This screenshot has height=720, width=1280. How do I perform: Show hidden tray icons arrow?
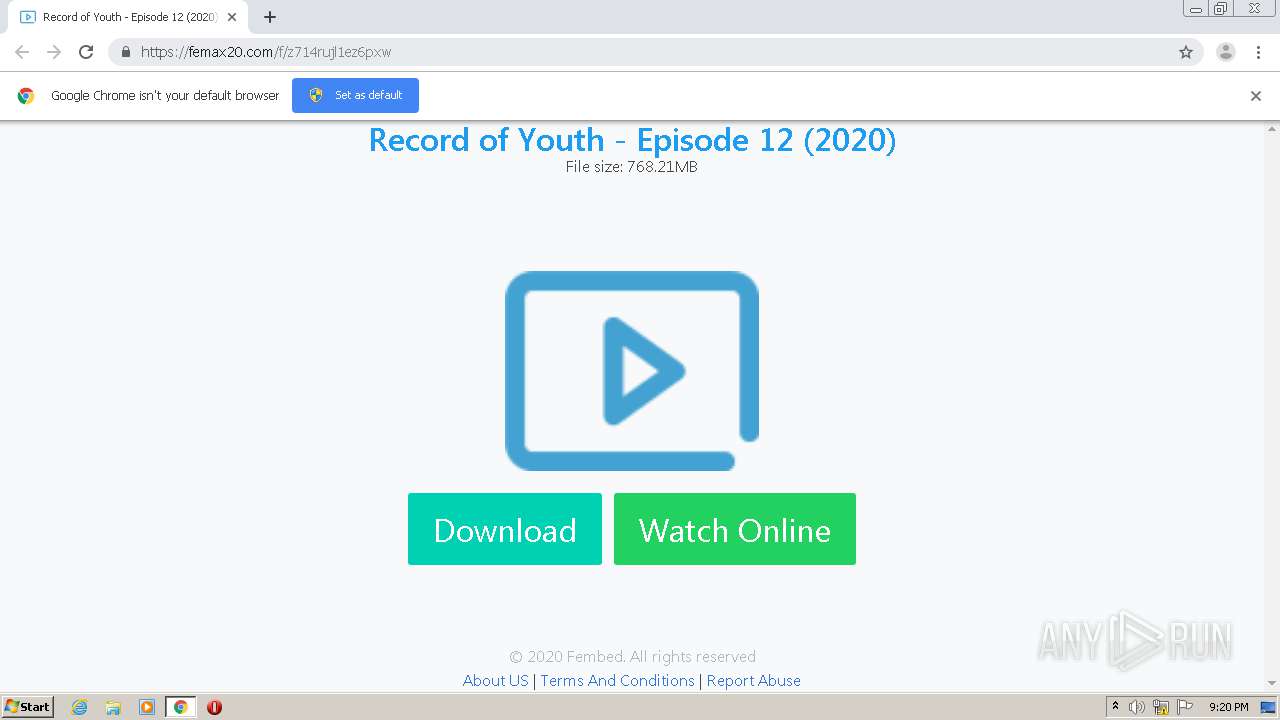[1115, 707]
